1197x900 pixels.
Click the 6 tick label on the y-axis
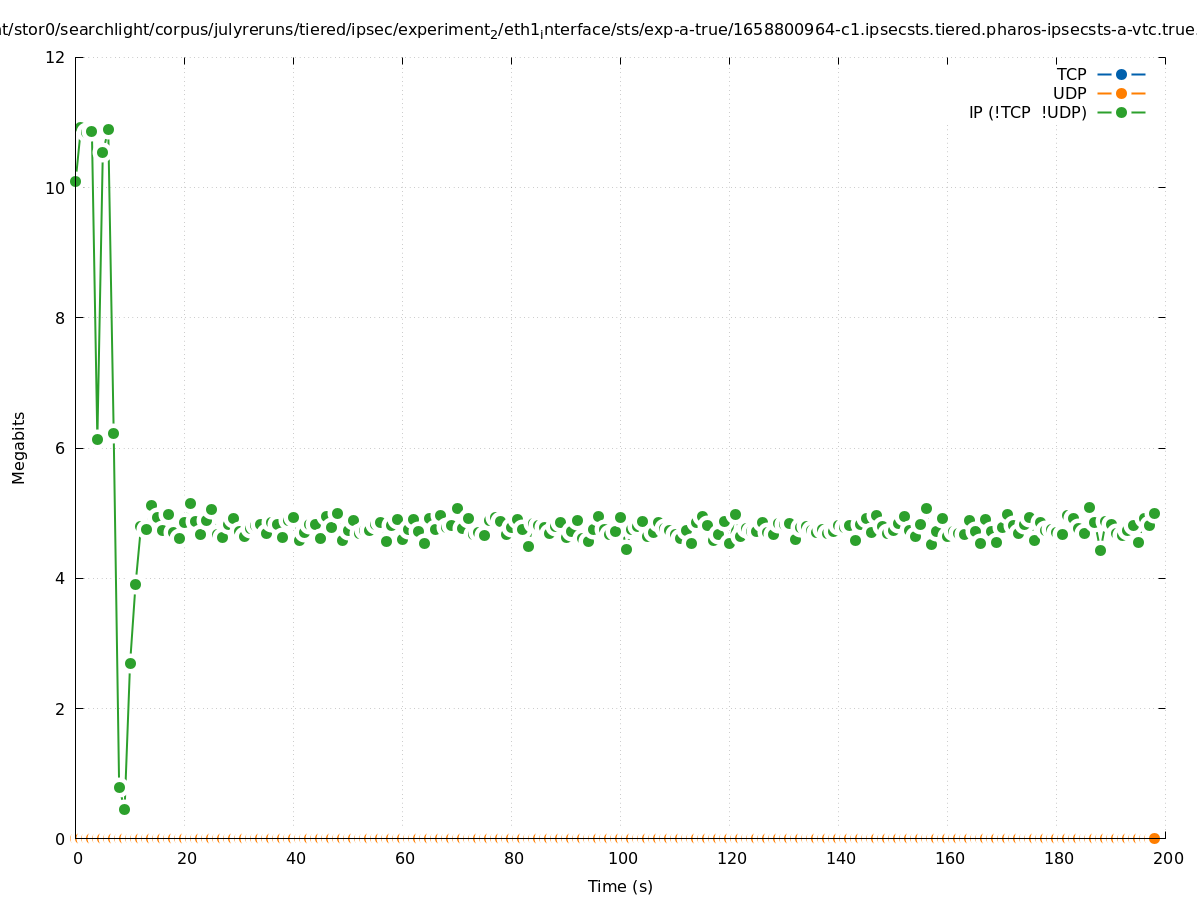tap(60, 448)
